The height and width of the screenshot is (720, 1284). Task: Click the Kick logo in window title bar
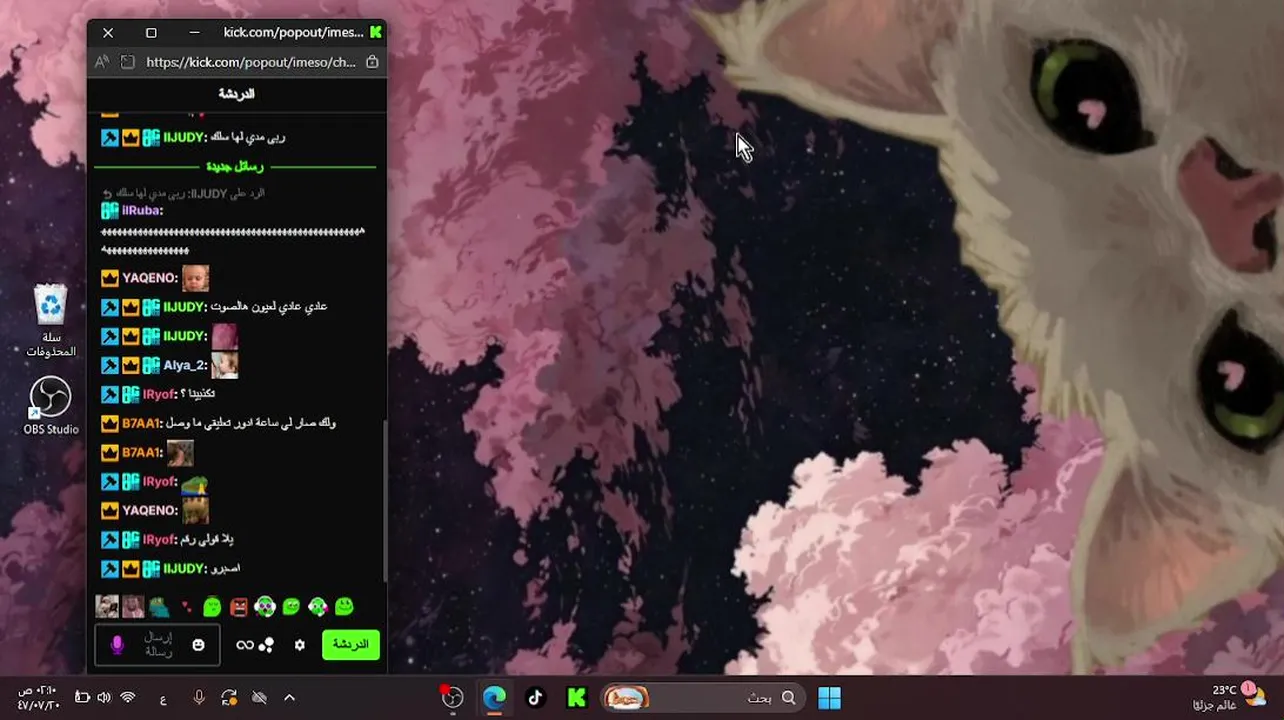[x=375, y=32]
